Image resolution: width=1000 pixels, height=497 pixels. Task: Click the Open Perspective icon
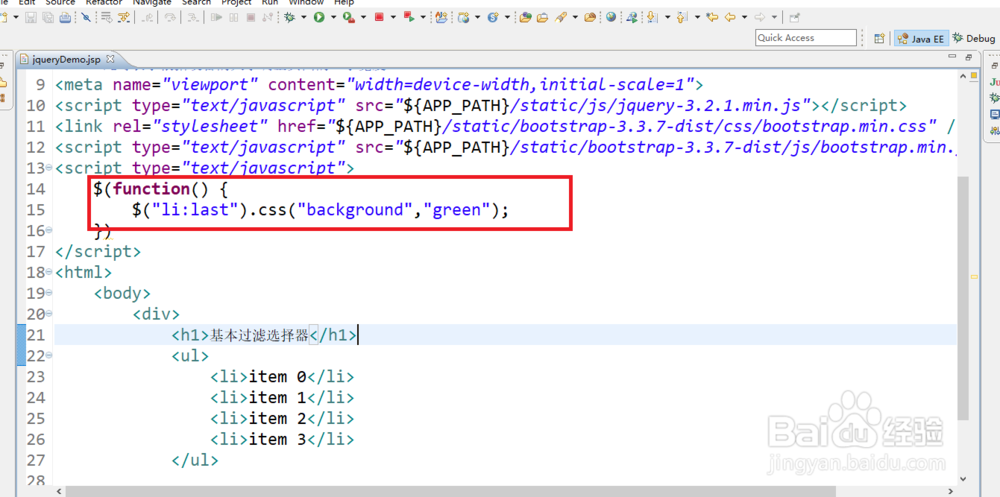[x=879, y=38]
